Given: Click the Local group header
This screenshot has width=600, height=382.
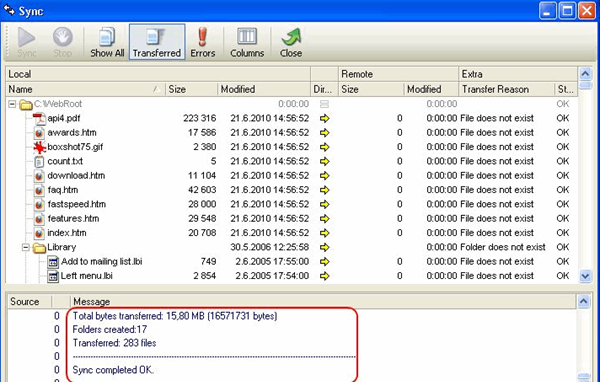Looking at the screenshot, I should click(x=158, y=74).
